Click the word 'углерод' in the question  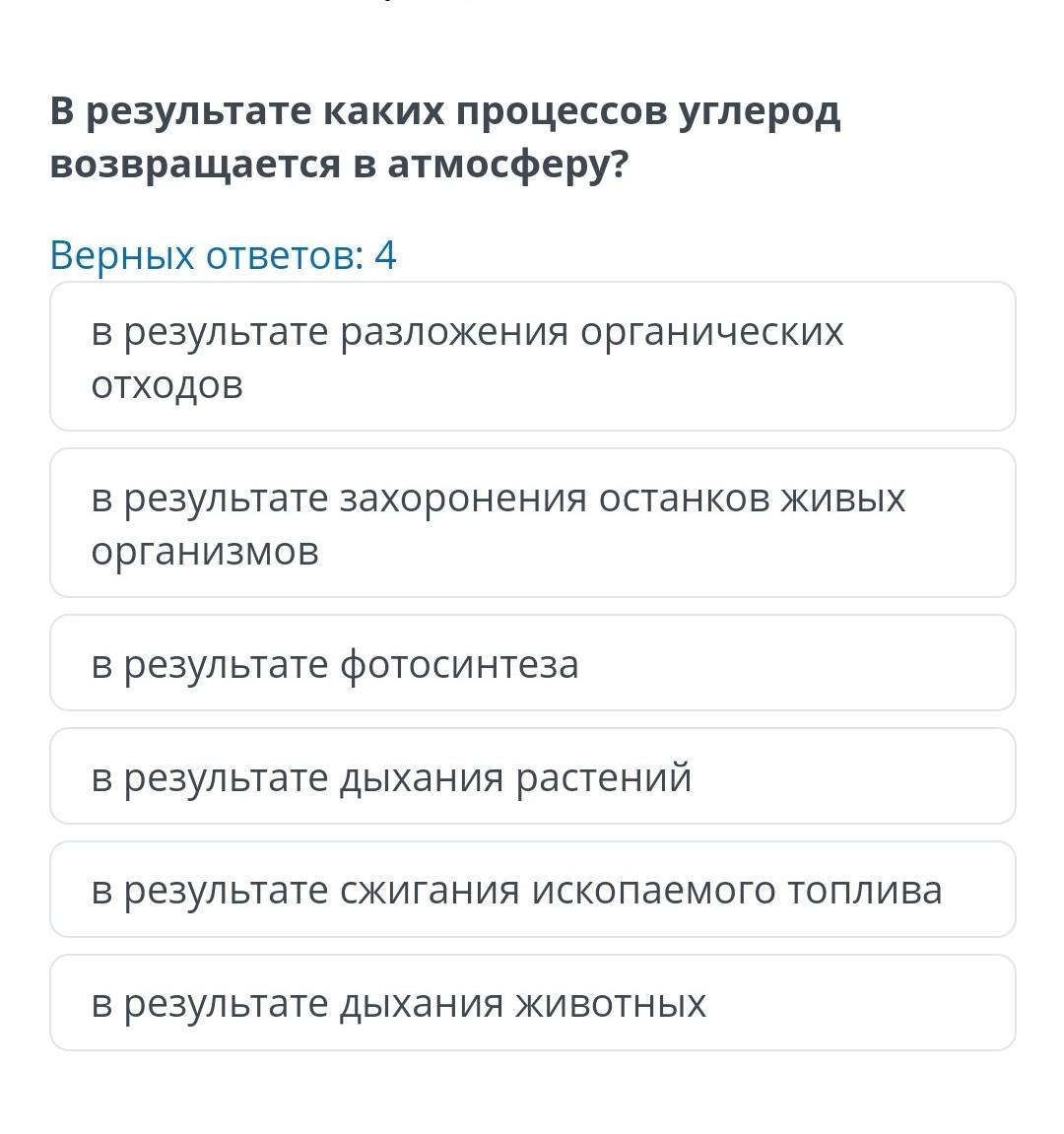(759, 112)
